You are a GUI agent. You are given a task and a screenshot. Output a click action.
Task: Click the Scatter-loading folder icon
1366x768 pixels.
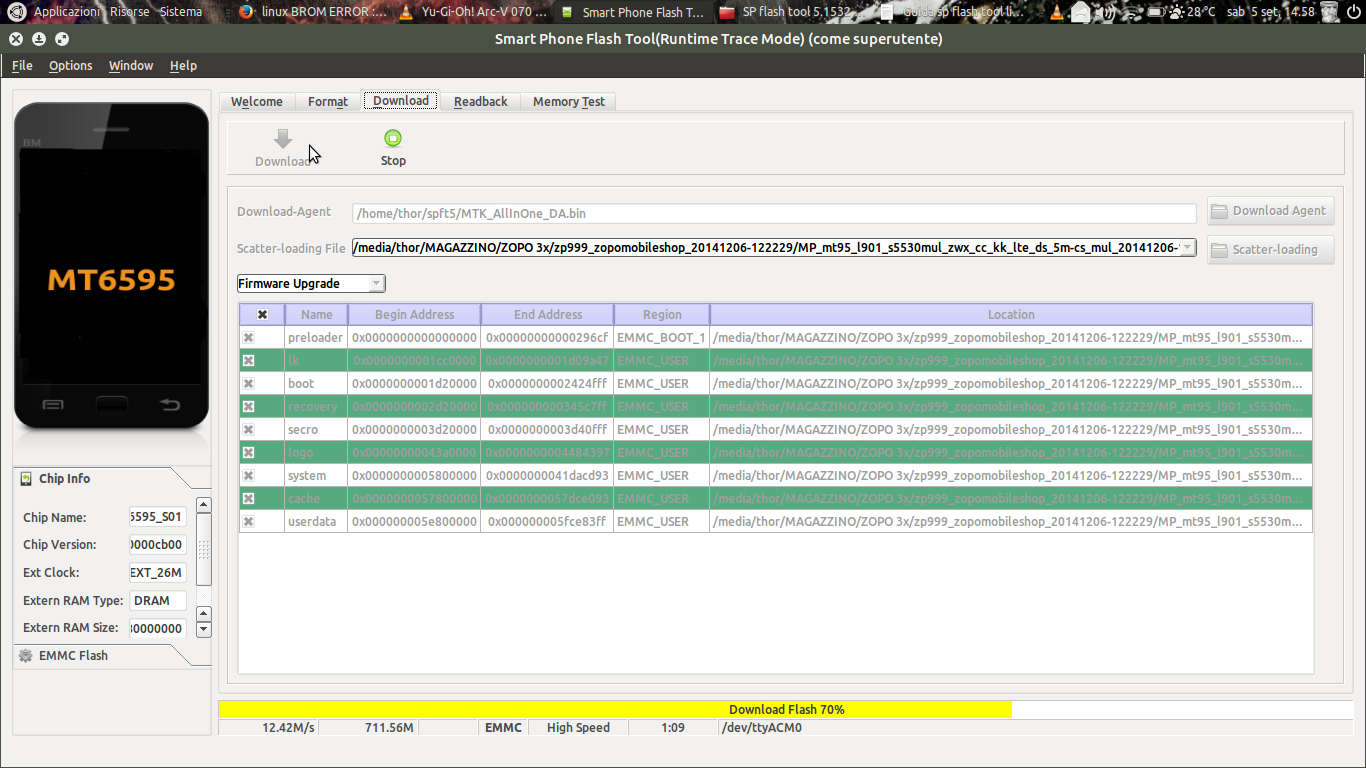[1219, 250]
